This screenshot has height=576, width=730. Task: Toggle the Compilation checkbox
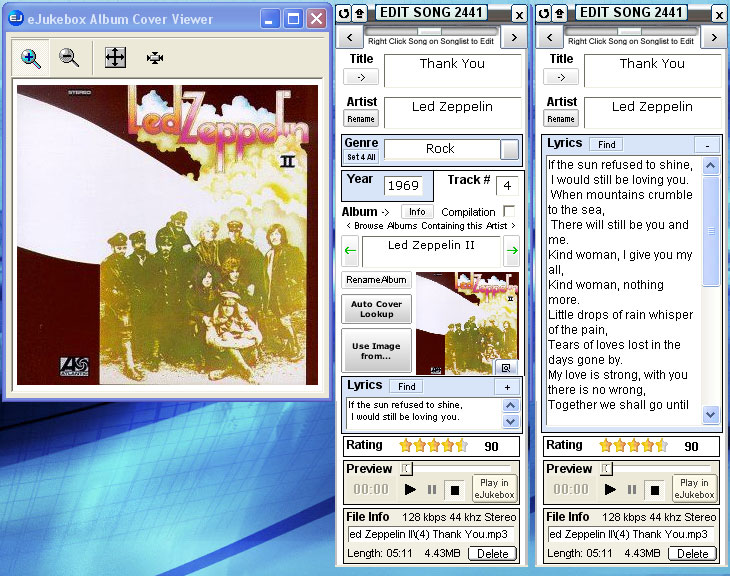tap(509, 211)
